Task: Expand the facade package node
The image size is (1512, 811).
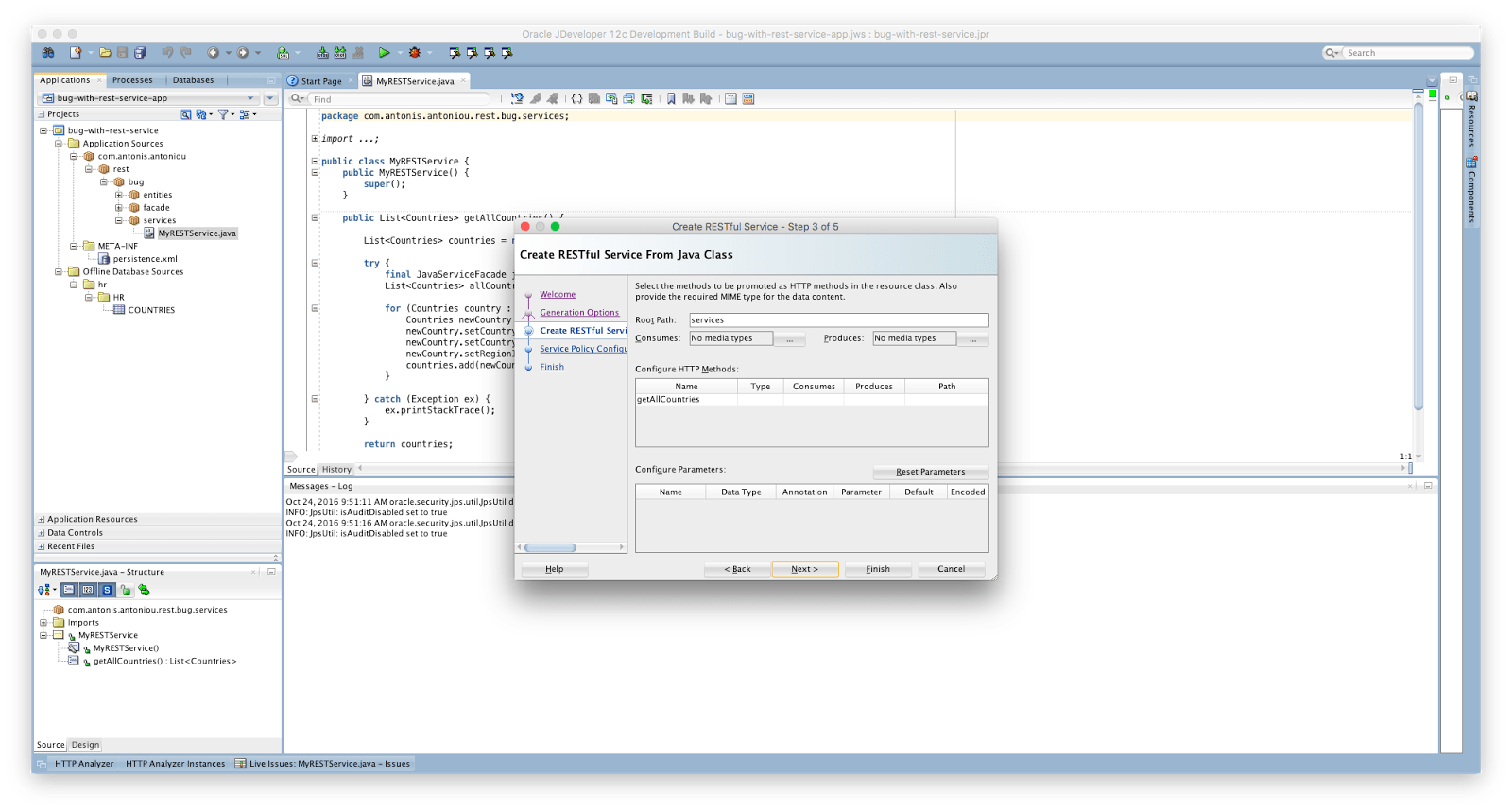Action: [x=119, y=208]
